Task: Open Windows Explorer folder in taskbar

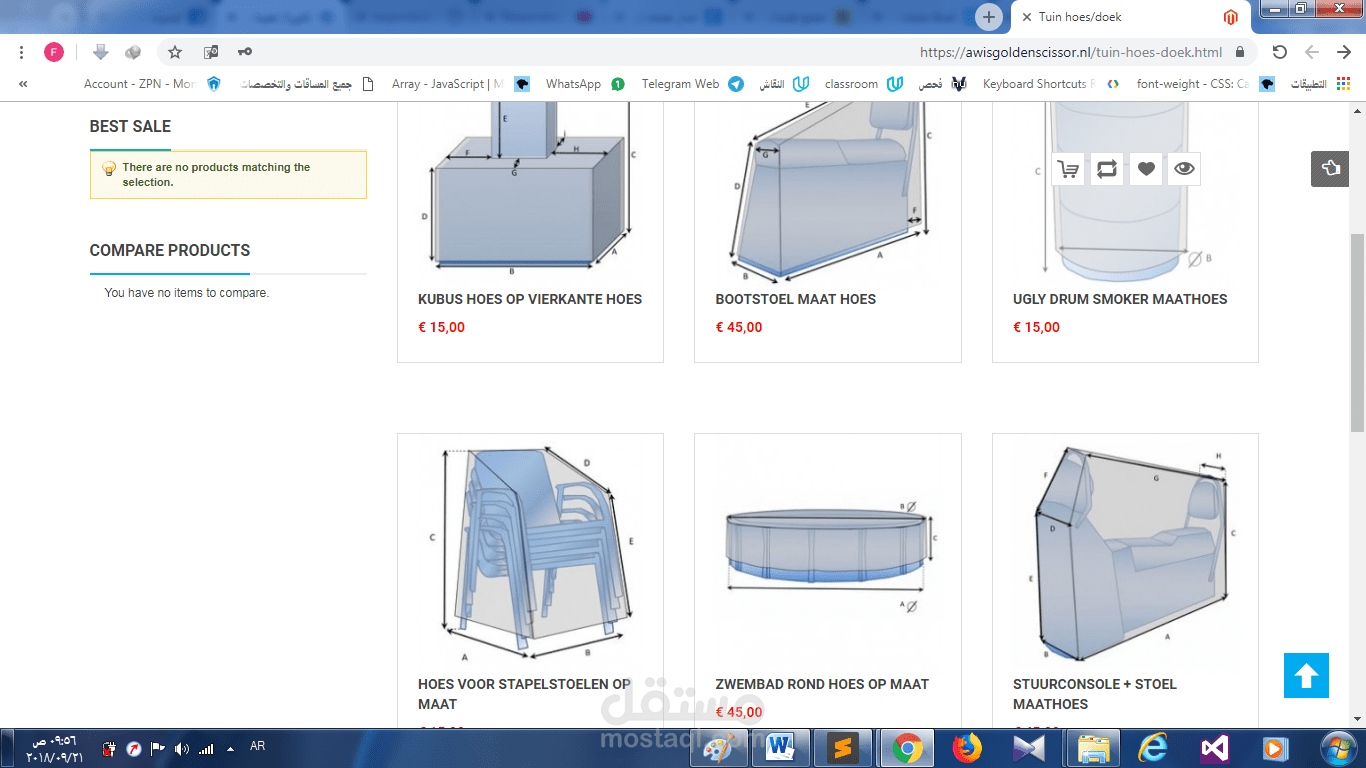Action: click(x=1092, y=747)
